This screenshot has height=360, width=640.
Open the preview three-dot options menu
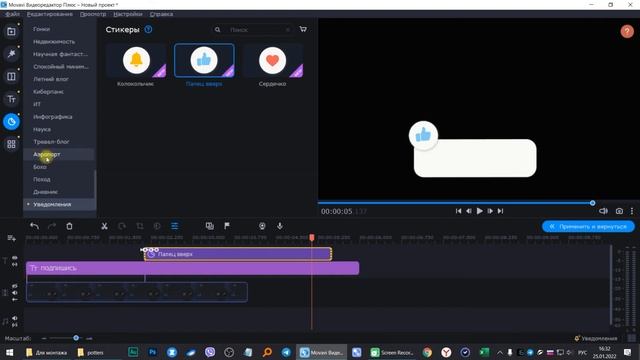632,211
